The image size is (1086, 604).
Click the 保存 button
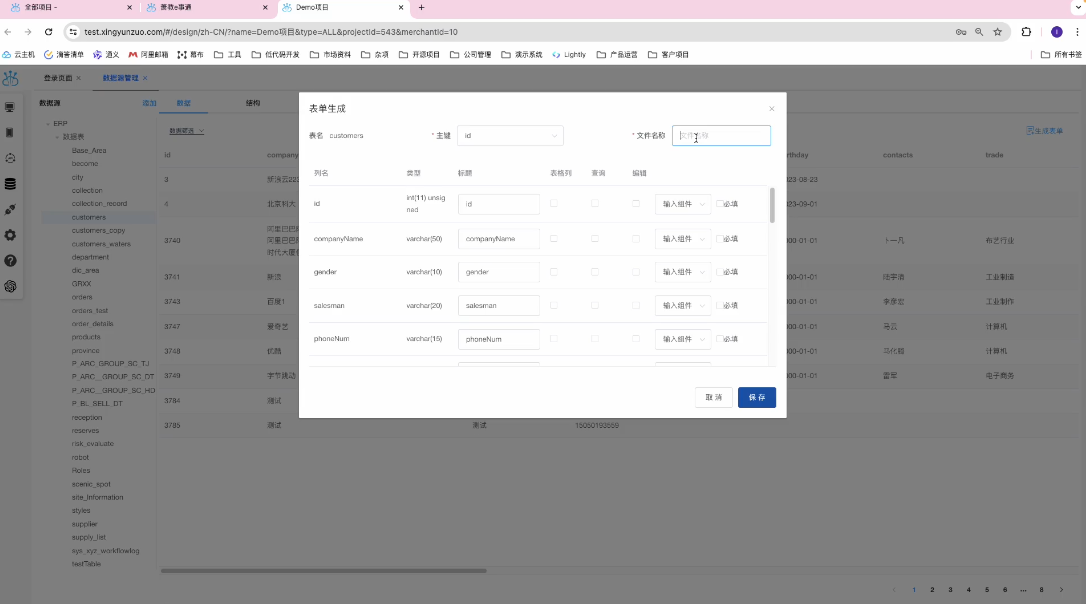[757, 397]
